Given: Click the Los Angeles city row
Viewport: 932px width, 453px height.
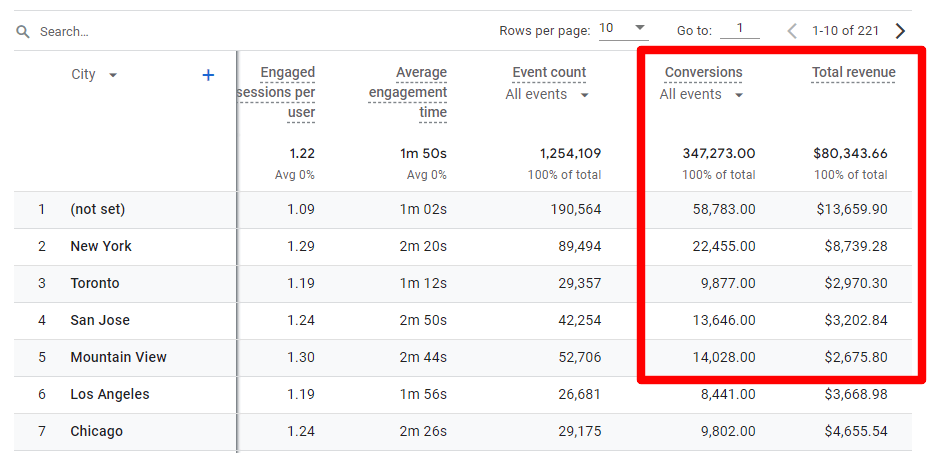Looking at the screenshot, I should click(110, 394).
